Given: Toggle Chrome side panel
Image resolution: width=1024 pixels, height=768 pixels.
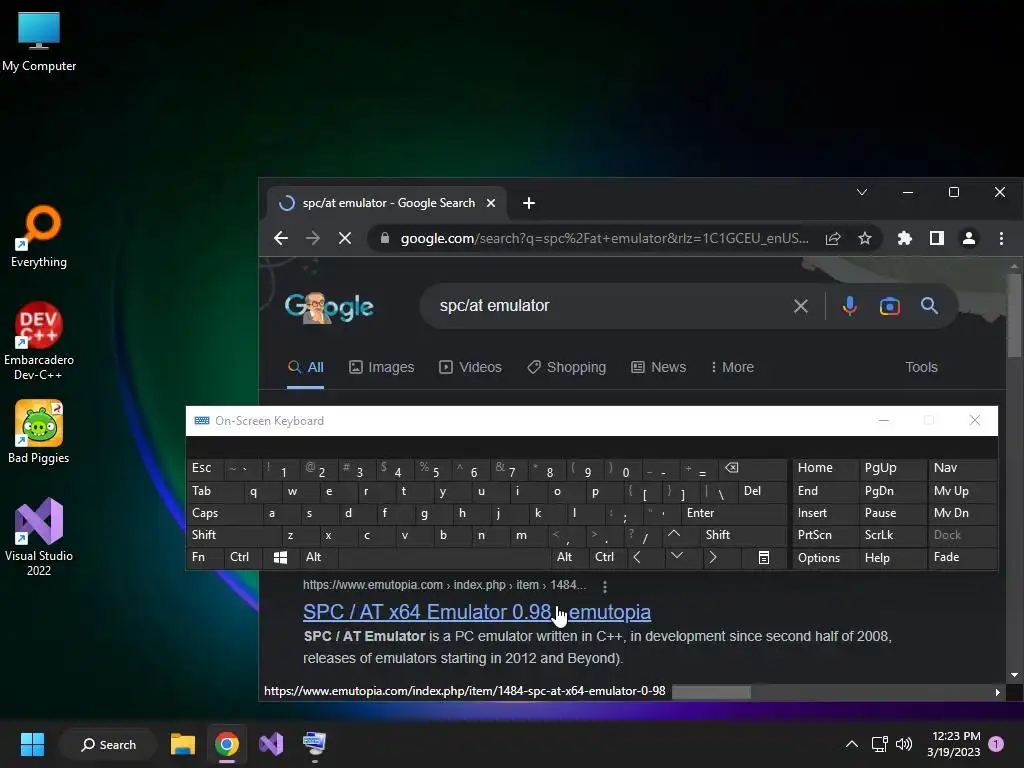Looking at the screenshot, I should coord(936,238).
